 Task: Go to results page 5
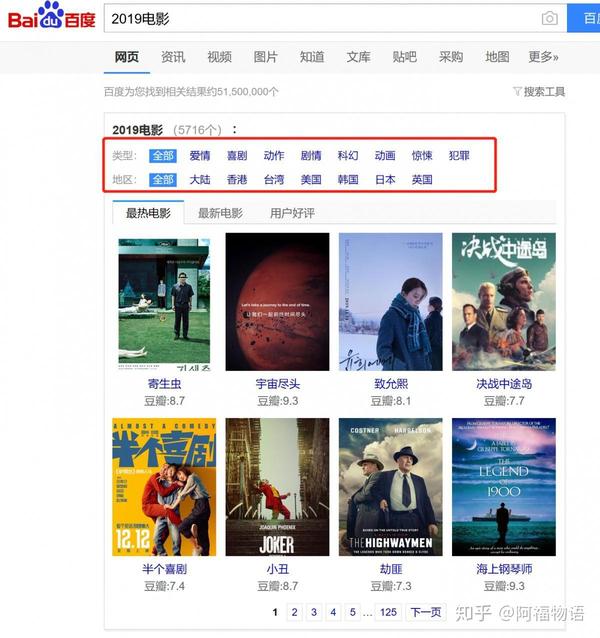point(353,612)
